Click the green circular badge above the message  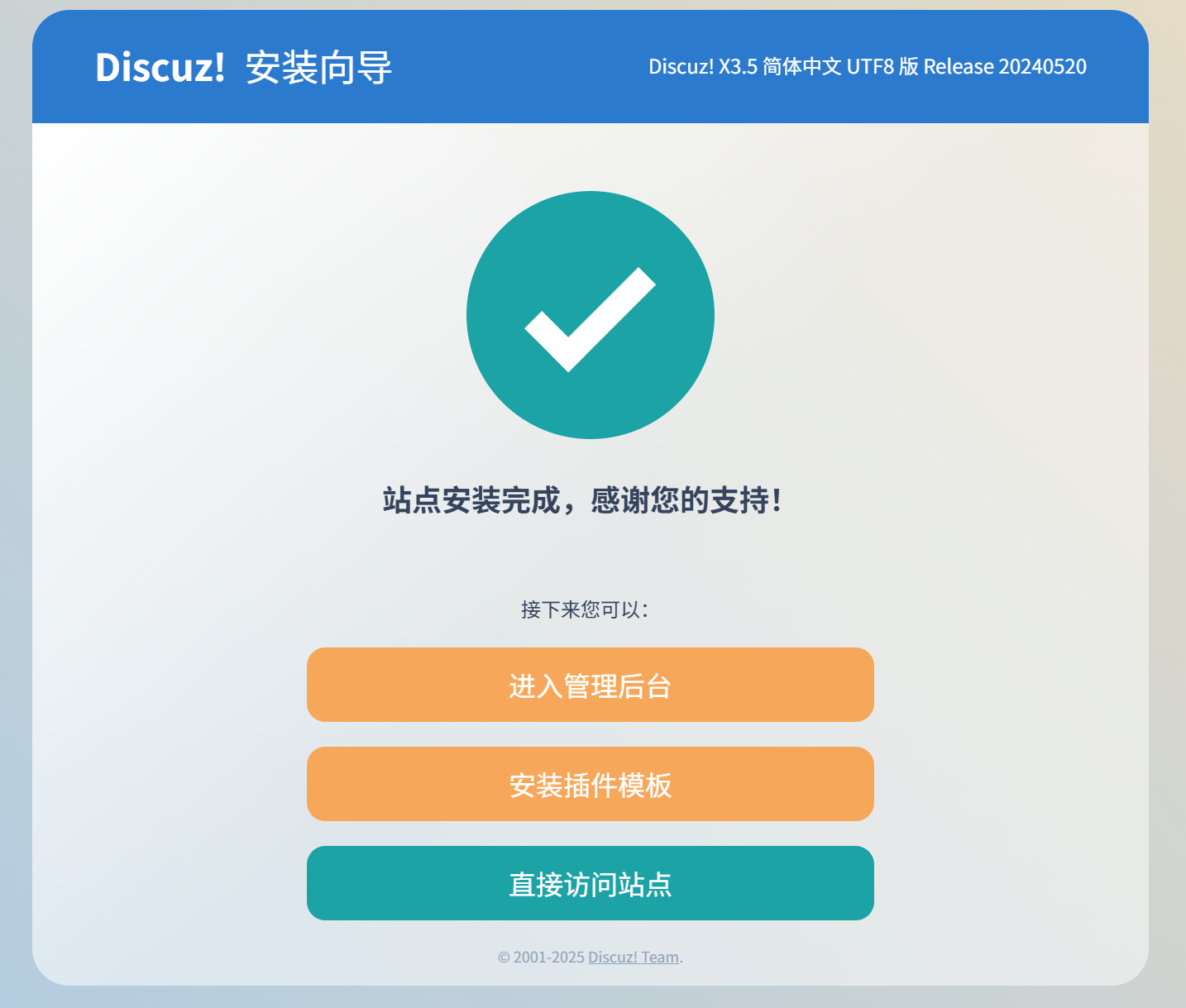pos(590,314)
